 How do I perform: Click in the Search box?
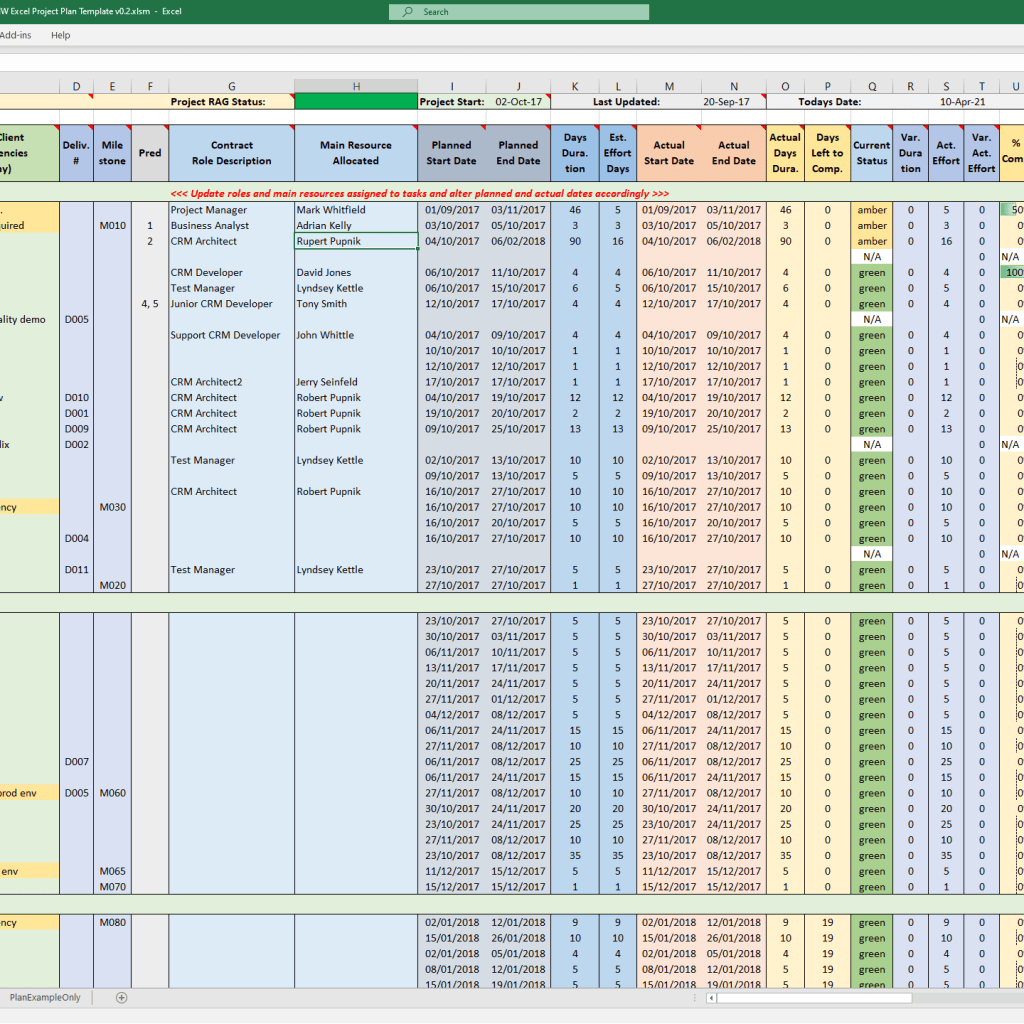[519, 12]
